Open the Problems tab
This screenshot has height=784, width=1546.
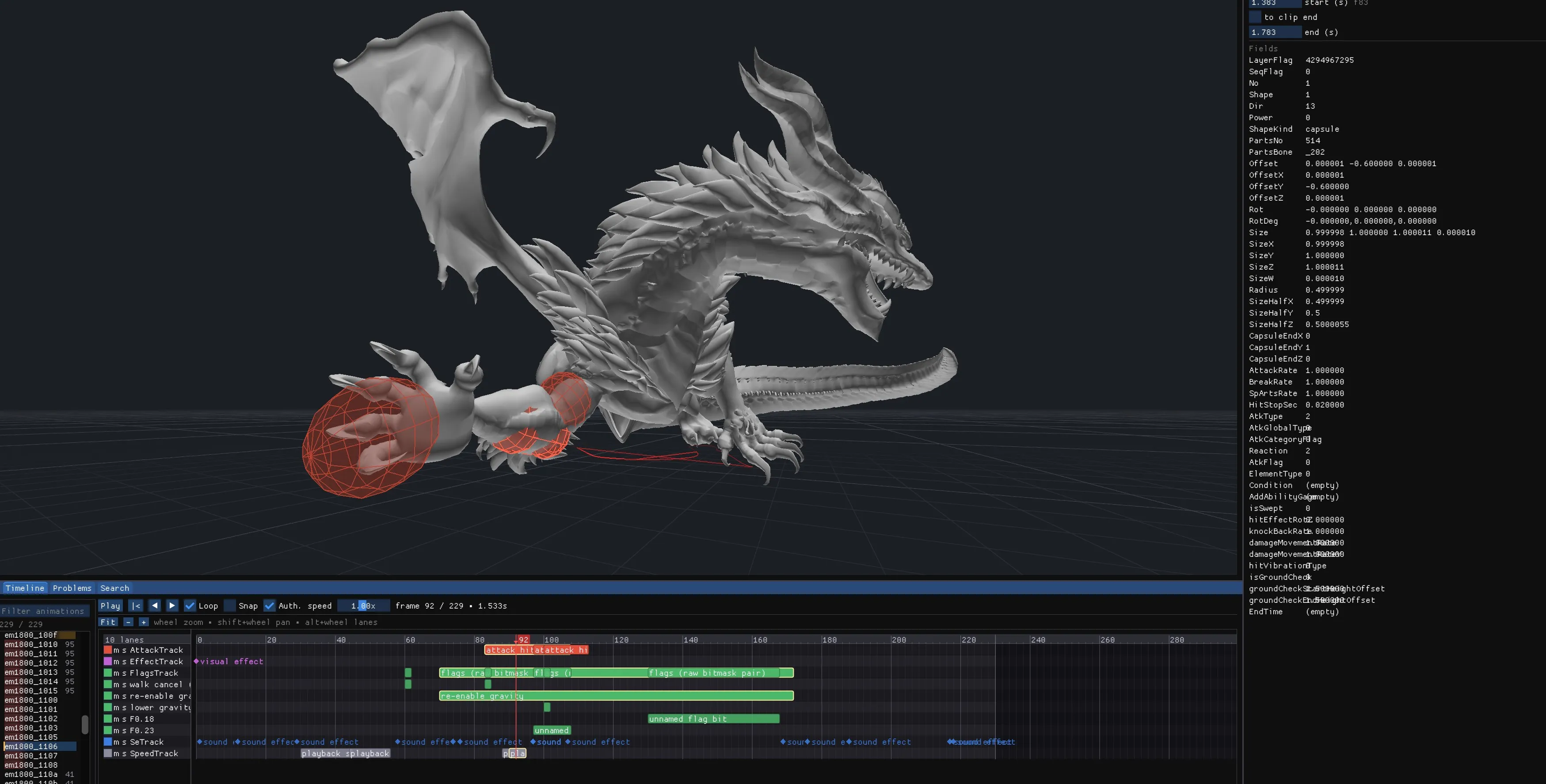(72, 588)
